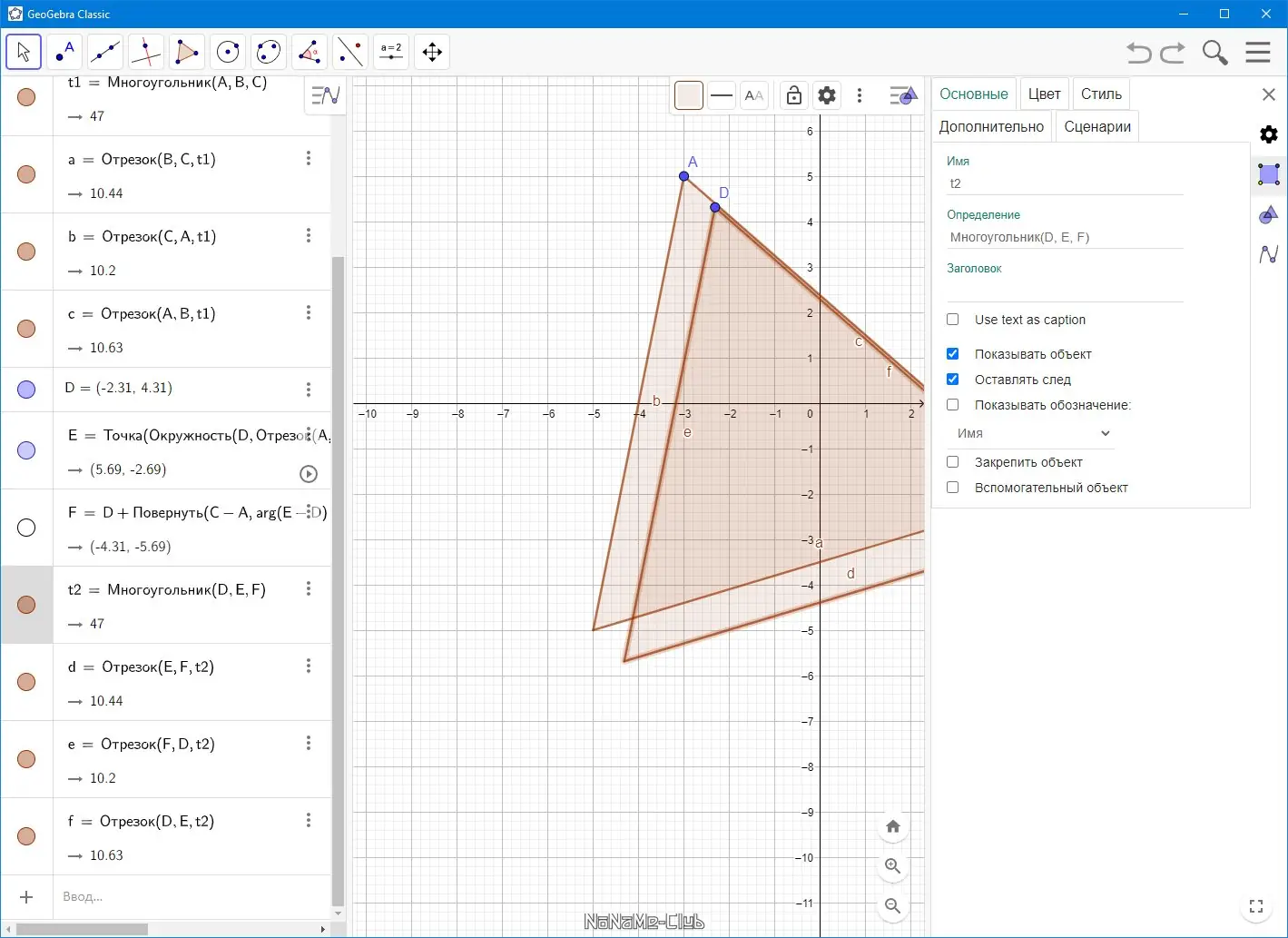Click the Ввод input field
Screen dimensions: 1288x938
(192, 896)
